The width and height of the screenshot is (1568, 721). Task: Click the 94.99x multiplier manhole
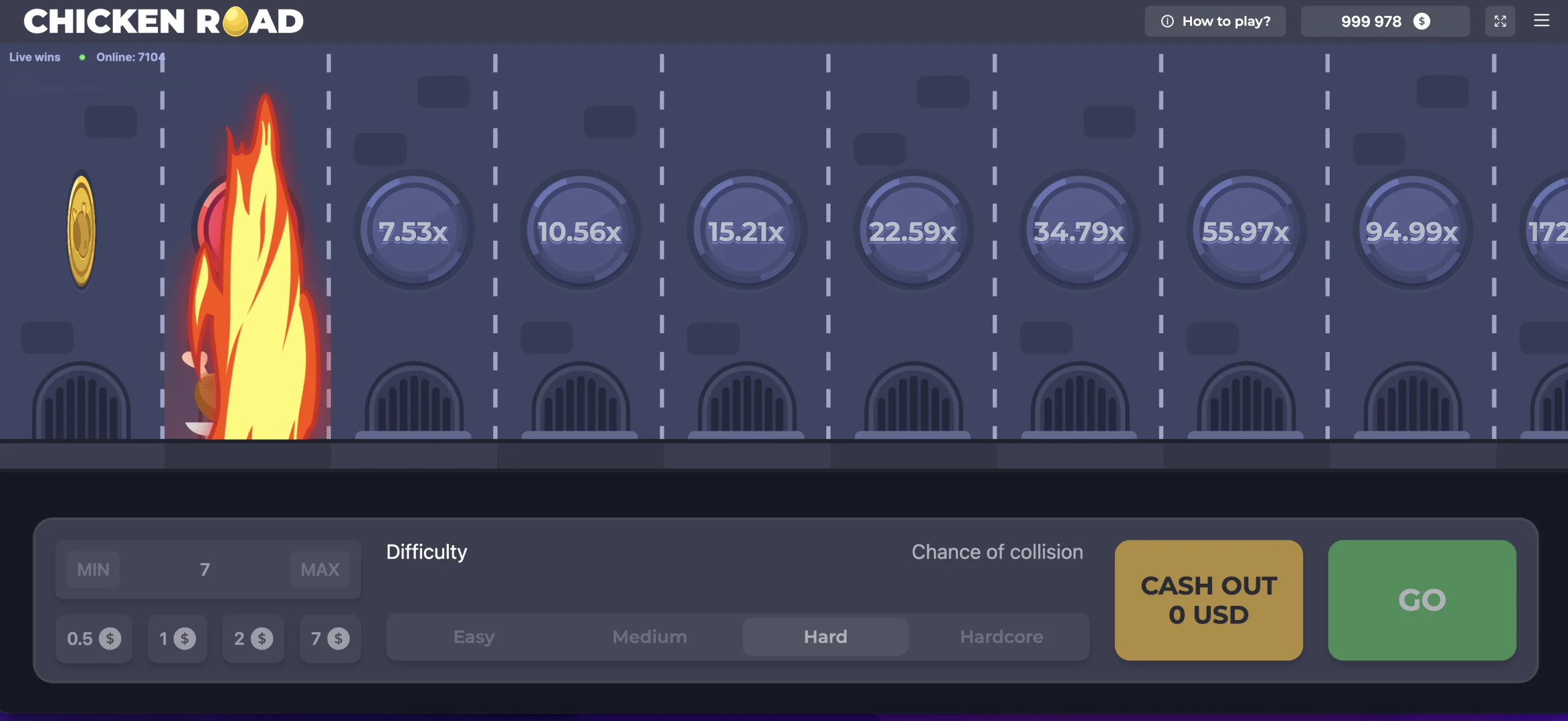point(1412,232)
